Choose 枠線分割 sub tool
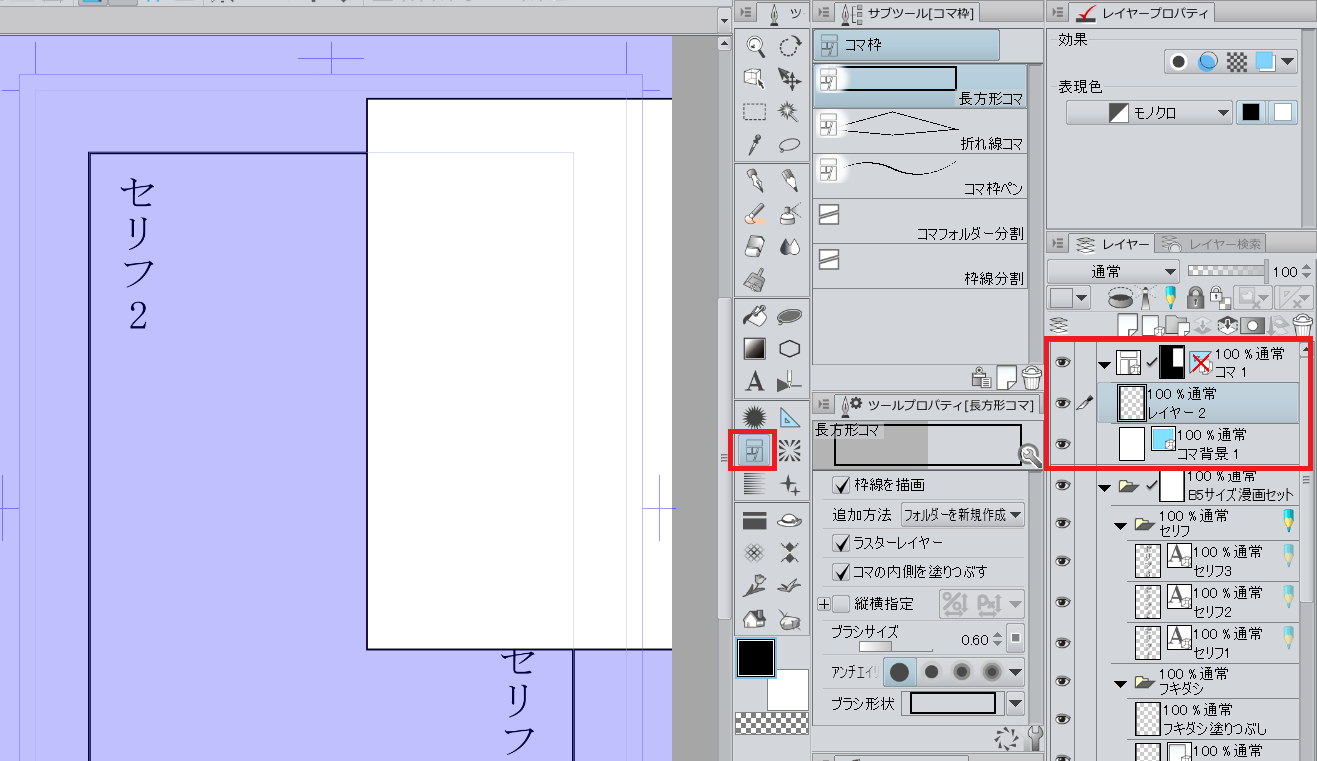The image size is (1317, 761). tap(920, 267)
